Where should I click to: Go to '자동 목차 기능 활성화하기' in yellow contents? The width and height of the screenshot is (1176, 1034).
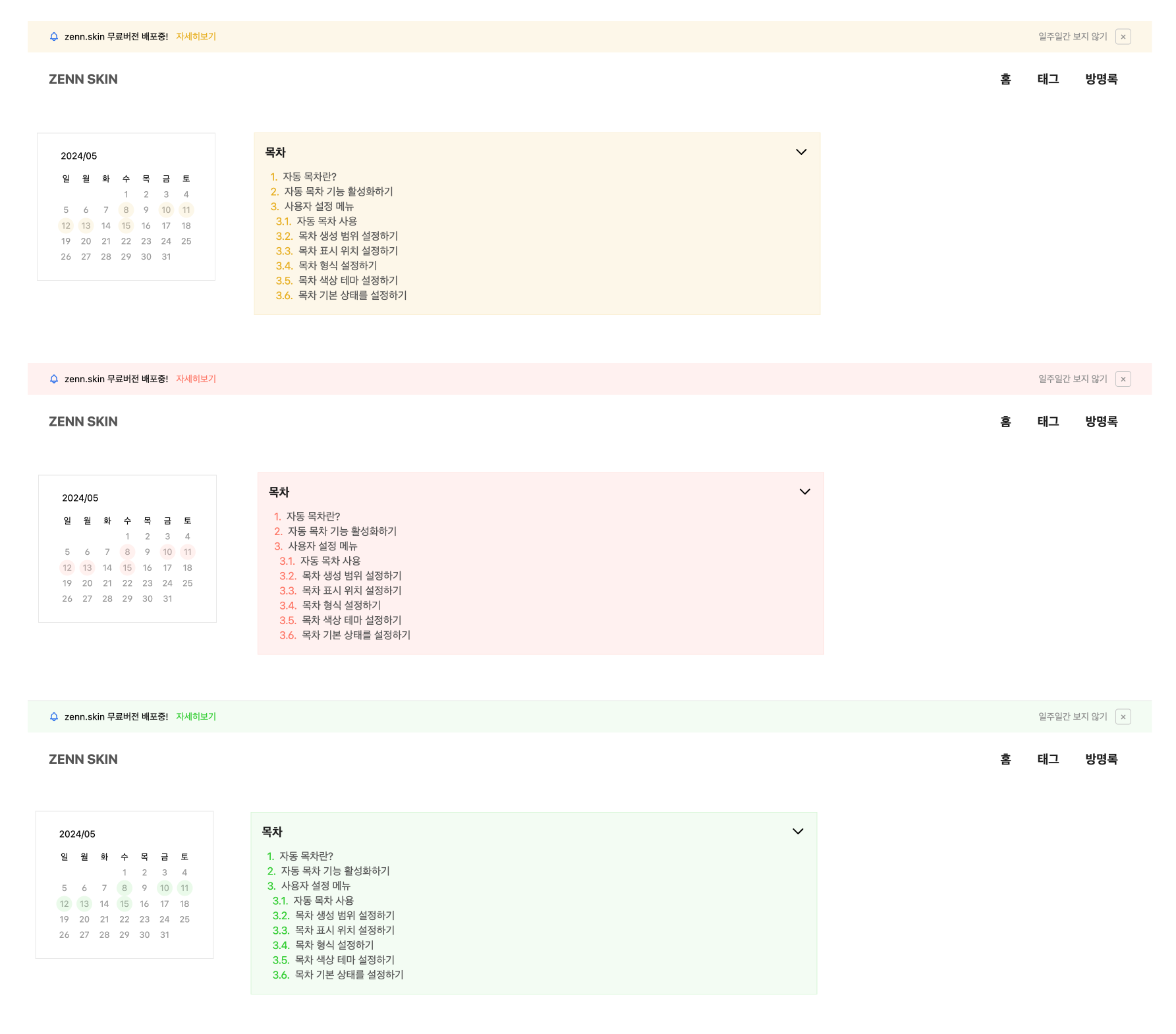click(x=339, y=192)
